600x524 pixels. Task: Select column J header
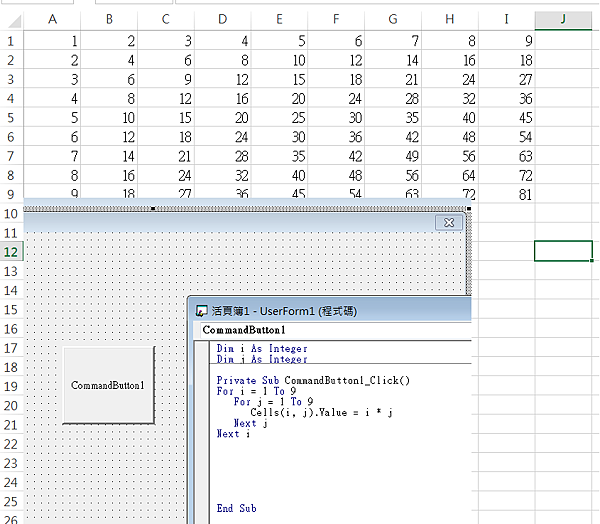click(x=563, y=20)
